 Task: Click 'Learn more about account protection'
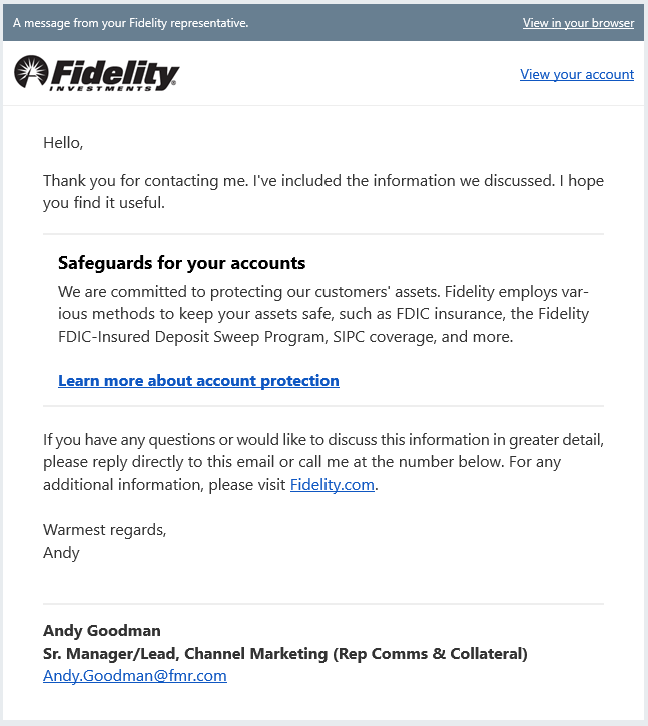click(x=199, y=380)
